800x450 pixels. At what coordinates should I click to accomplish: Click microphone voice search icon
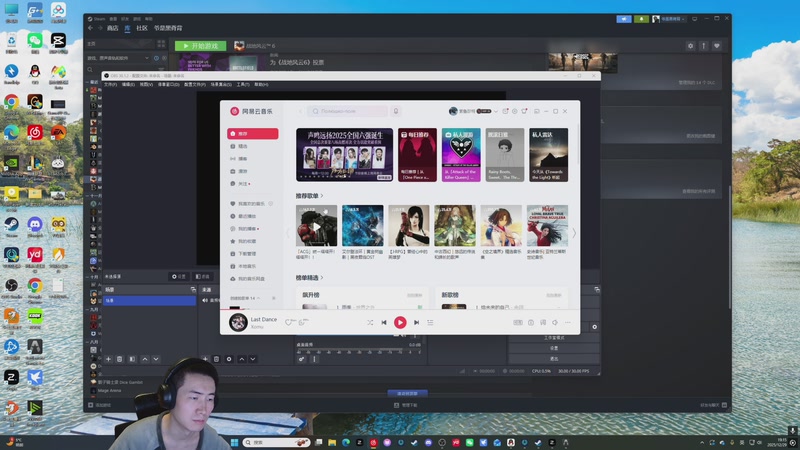coord(396,111)
